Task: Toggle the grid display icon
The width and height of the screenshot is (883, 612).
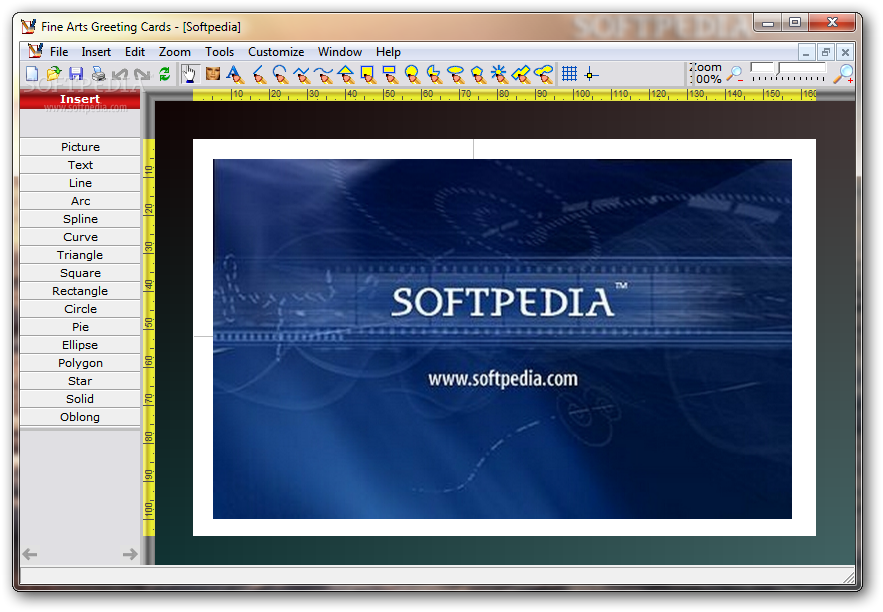Action: [569, 74]
